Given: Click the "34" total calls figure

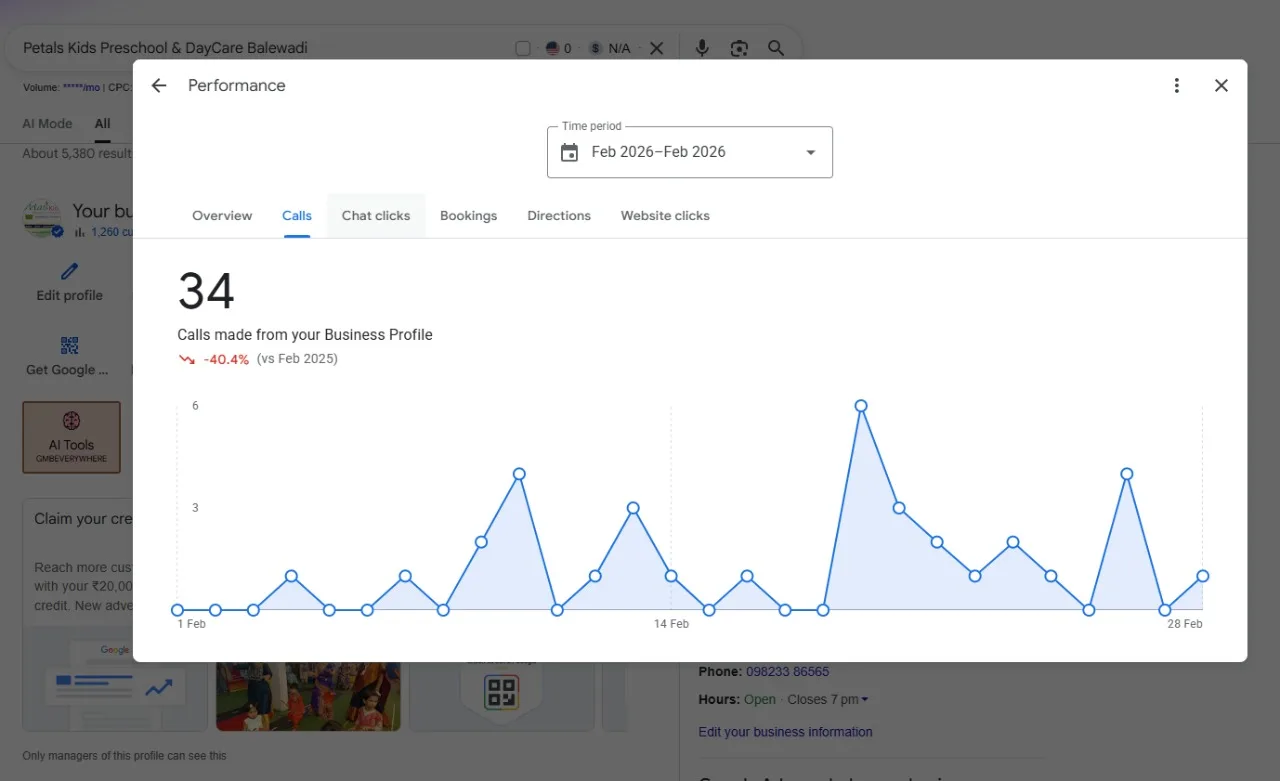Looking at the screenshot, I should point(206,292).
